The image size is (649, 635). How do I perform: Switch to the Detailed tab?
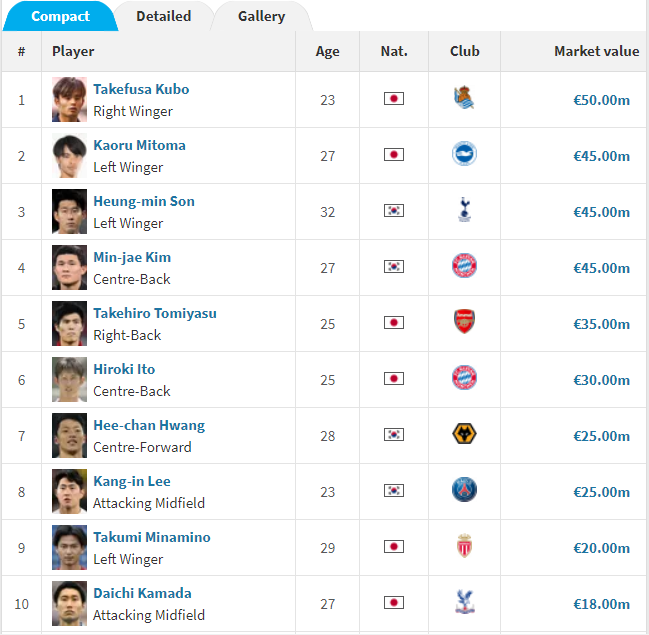tap(163, 16)
